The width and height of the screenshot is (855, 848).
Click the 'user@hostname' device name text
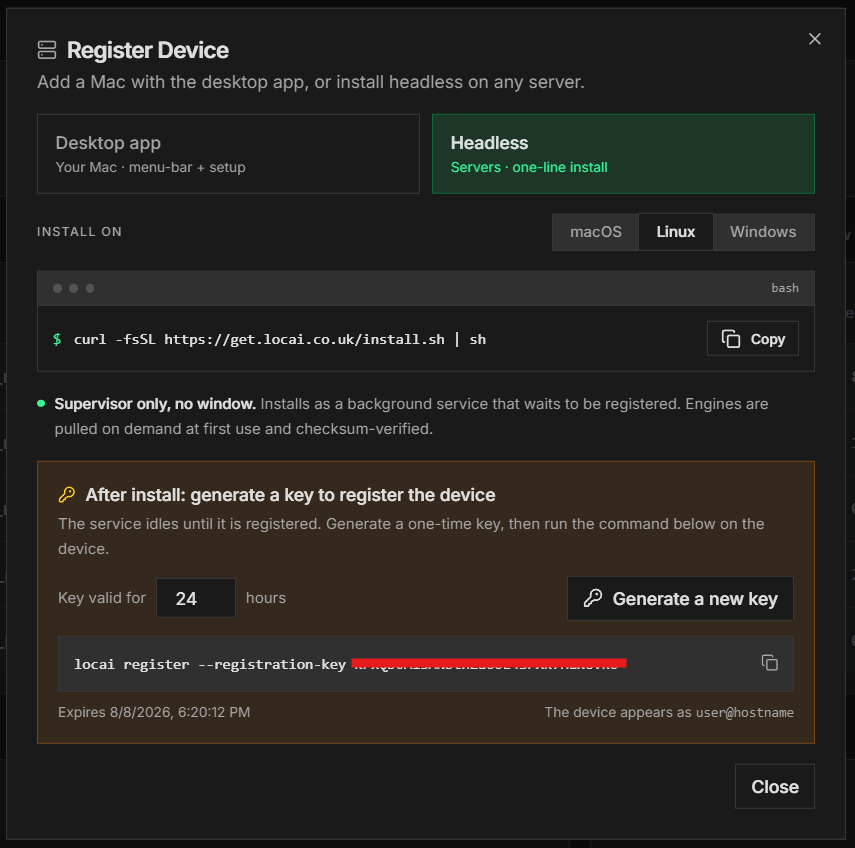pos(744,712)
